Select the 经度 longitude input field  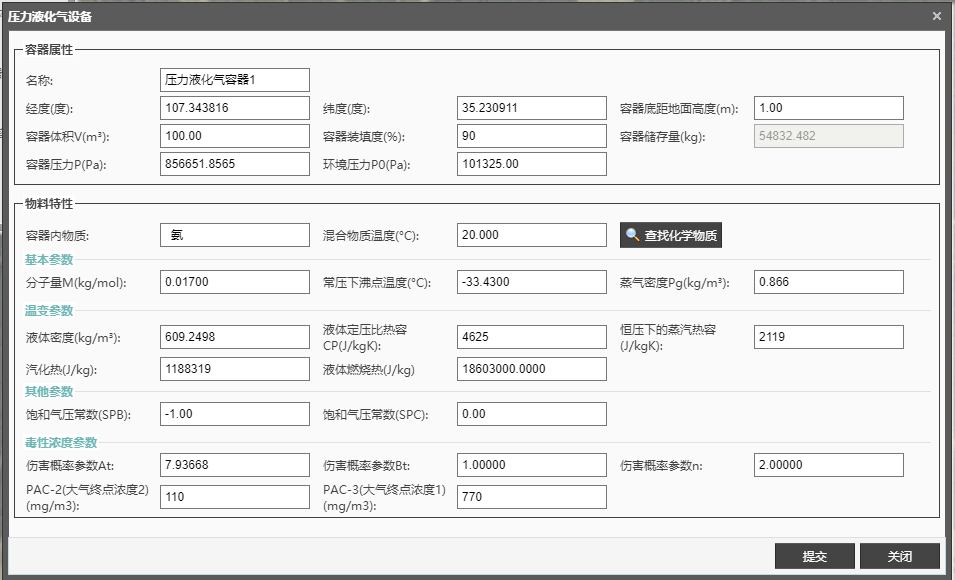pos(235,108)
